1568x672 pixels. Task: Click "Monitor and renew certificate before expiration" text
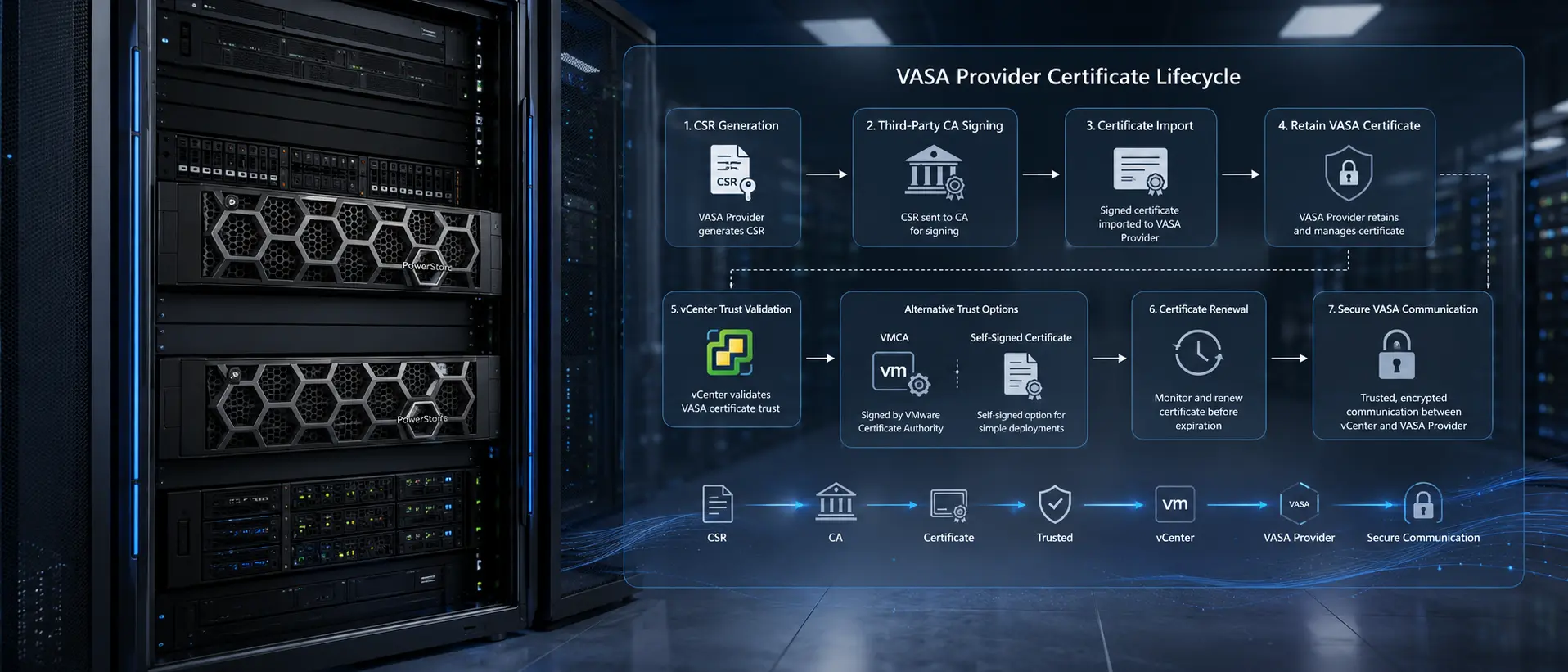tap(1198, 412)
